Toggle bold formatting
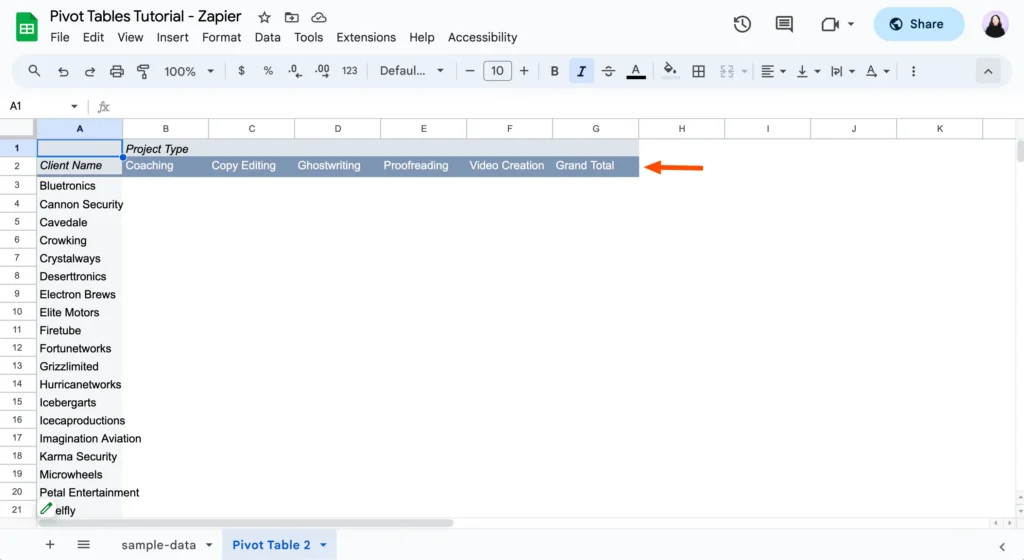This screenshot has height=560, width=1024. click(554, 71)
